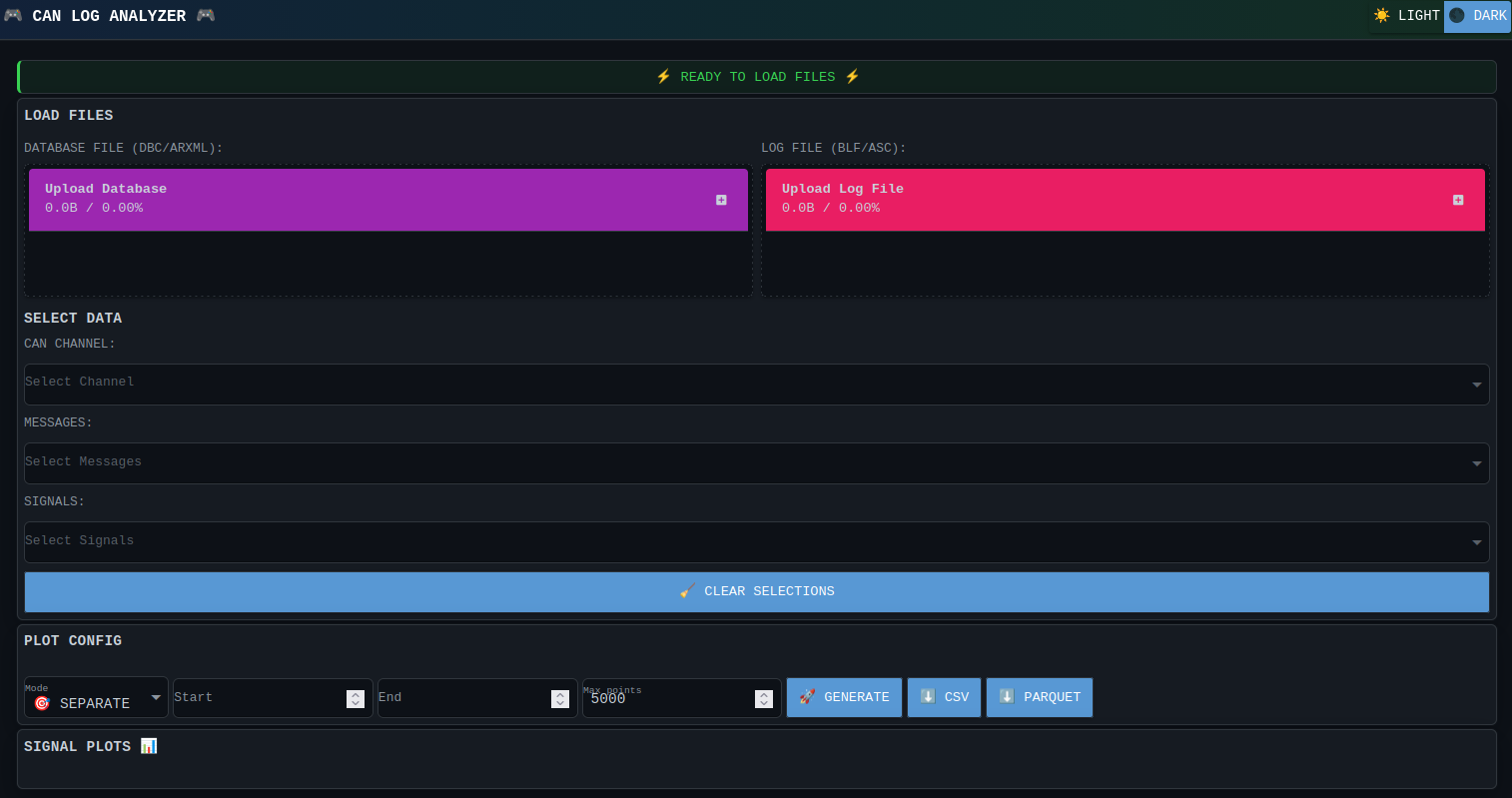Click the Log File (BLF/ASC) label
The image size is (1512, 798).
point(834,148)
